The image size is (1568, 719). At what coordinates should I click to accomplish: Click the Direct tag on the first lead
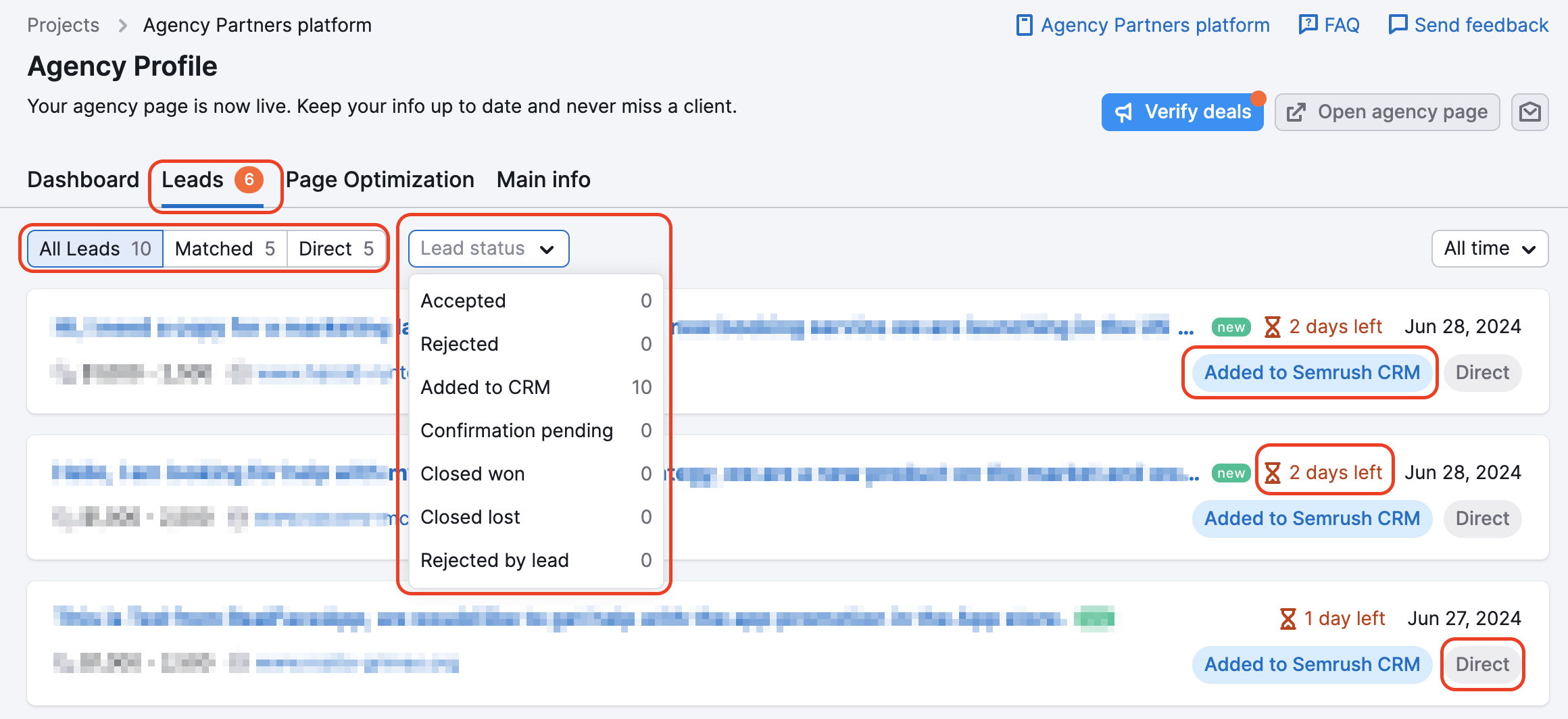[1482, 372]
